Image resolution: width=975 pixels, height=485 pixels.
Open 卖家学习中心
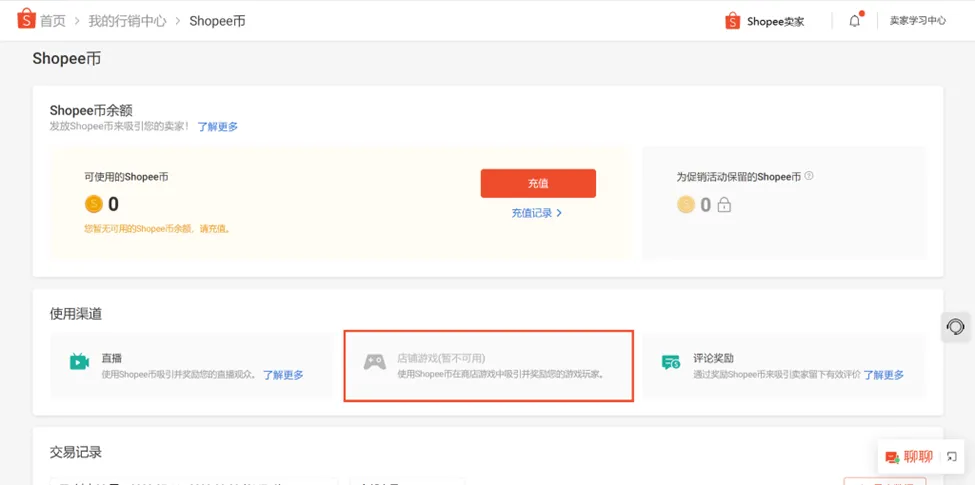pyautogui.click(x=918, y=21)
